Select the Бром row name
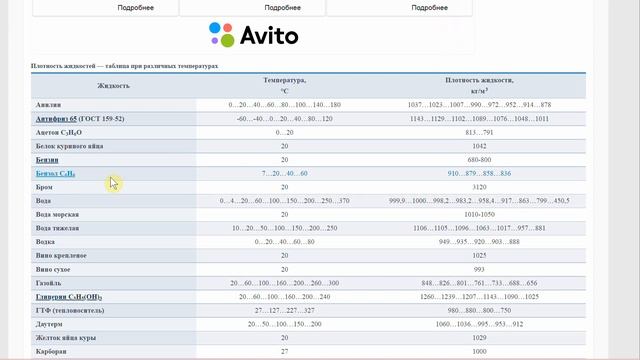Image resolution: width=640 pixels, height=360 pixels. (44, 187)
